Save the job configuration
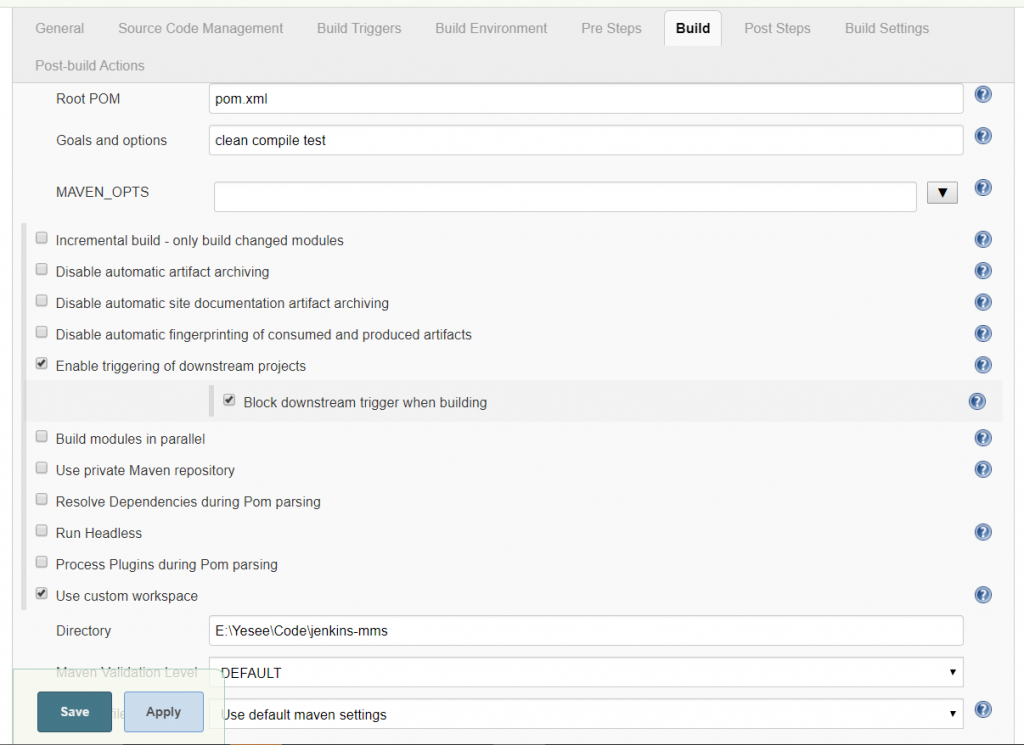The height and width of the screenshot is (745, 1024). tap(75, 712)
